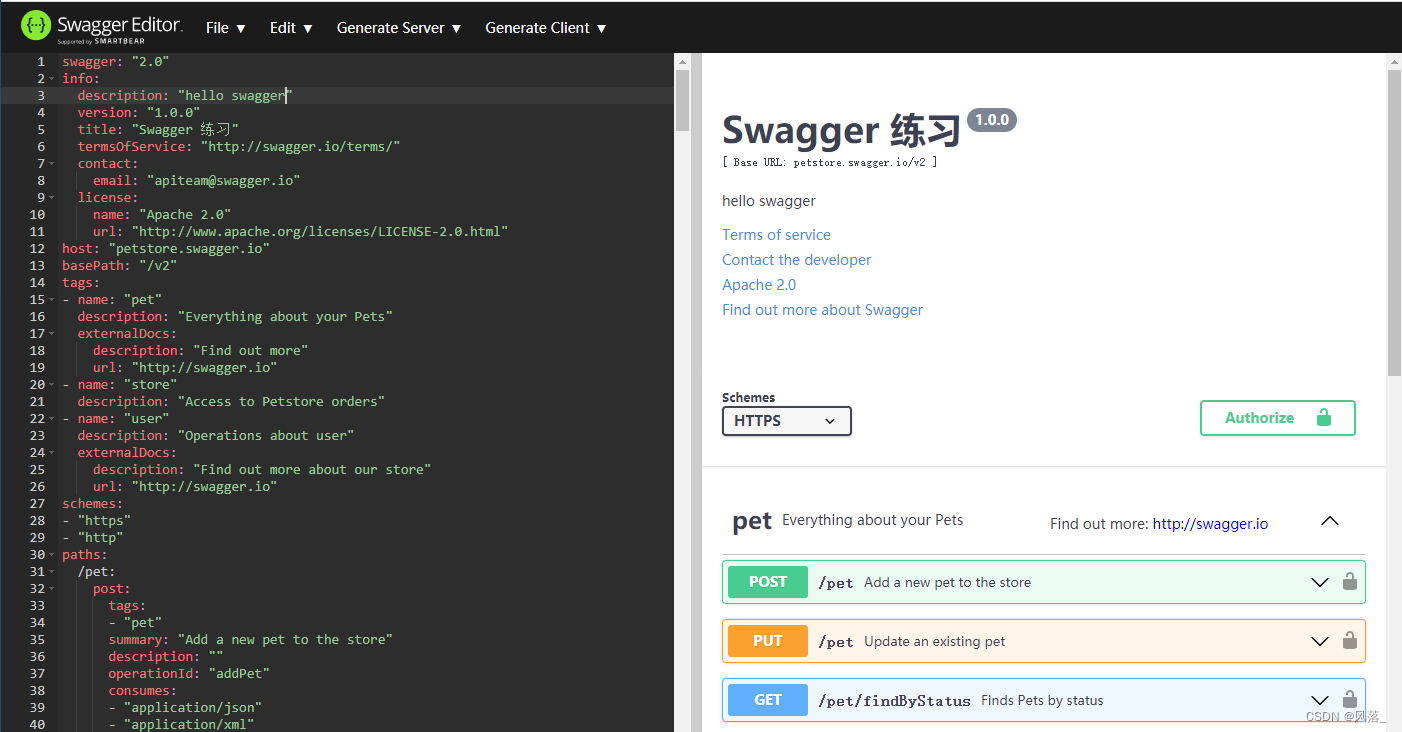This screenshot has height=732, width=1402.
Task: Open the Terms of service link
Action: pos(776,234)
